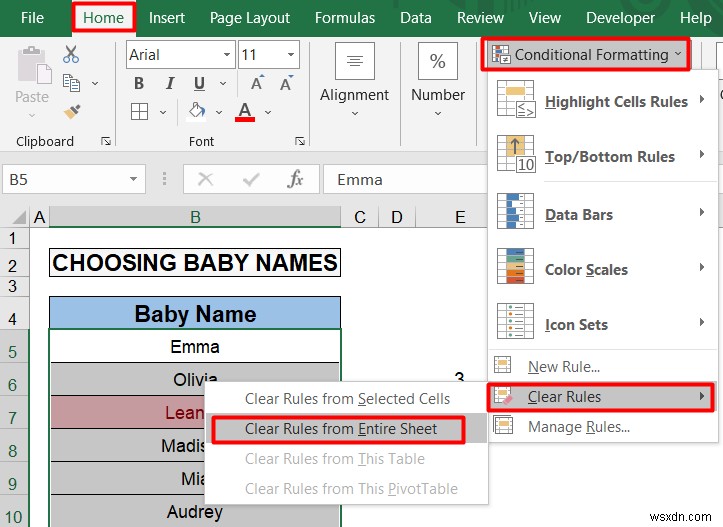Viewport: 723px width, 527px height.
Task: Switch to the Review tab
Action: [x=480, y=18]
